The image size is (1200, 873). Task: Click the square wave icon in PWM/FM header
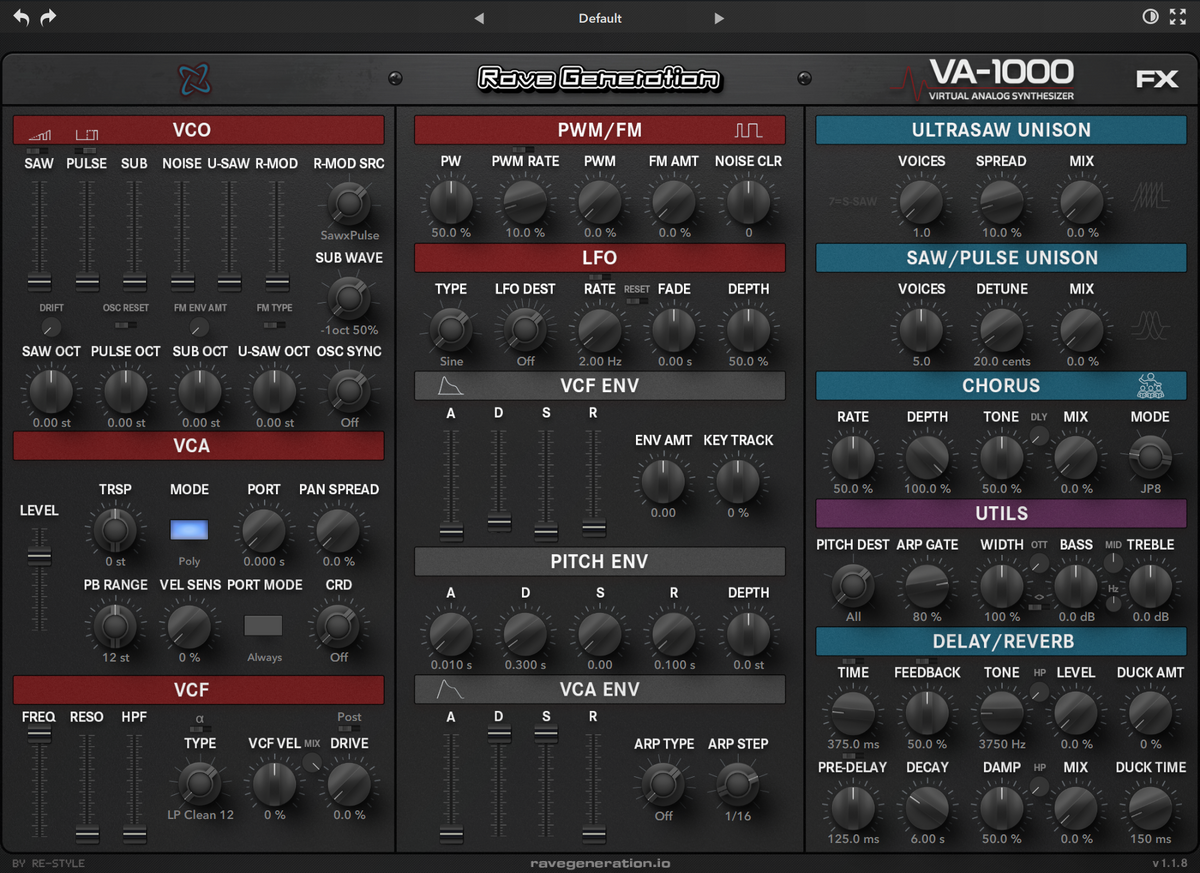[748, 130]
